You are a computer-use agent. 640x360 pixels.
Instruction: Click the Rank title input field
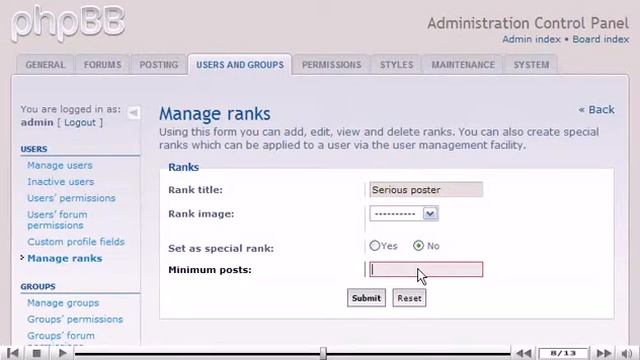click(426, 189)
